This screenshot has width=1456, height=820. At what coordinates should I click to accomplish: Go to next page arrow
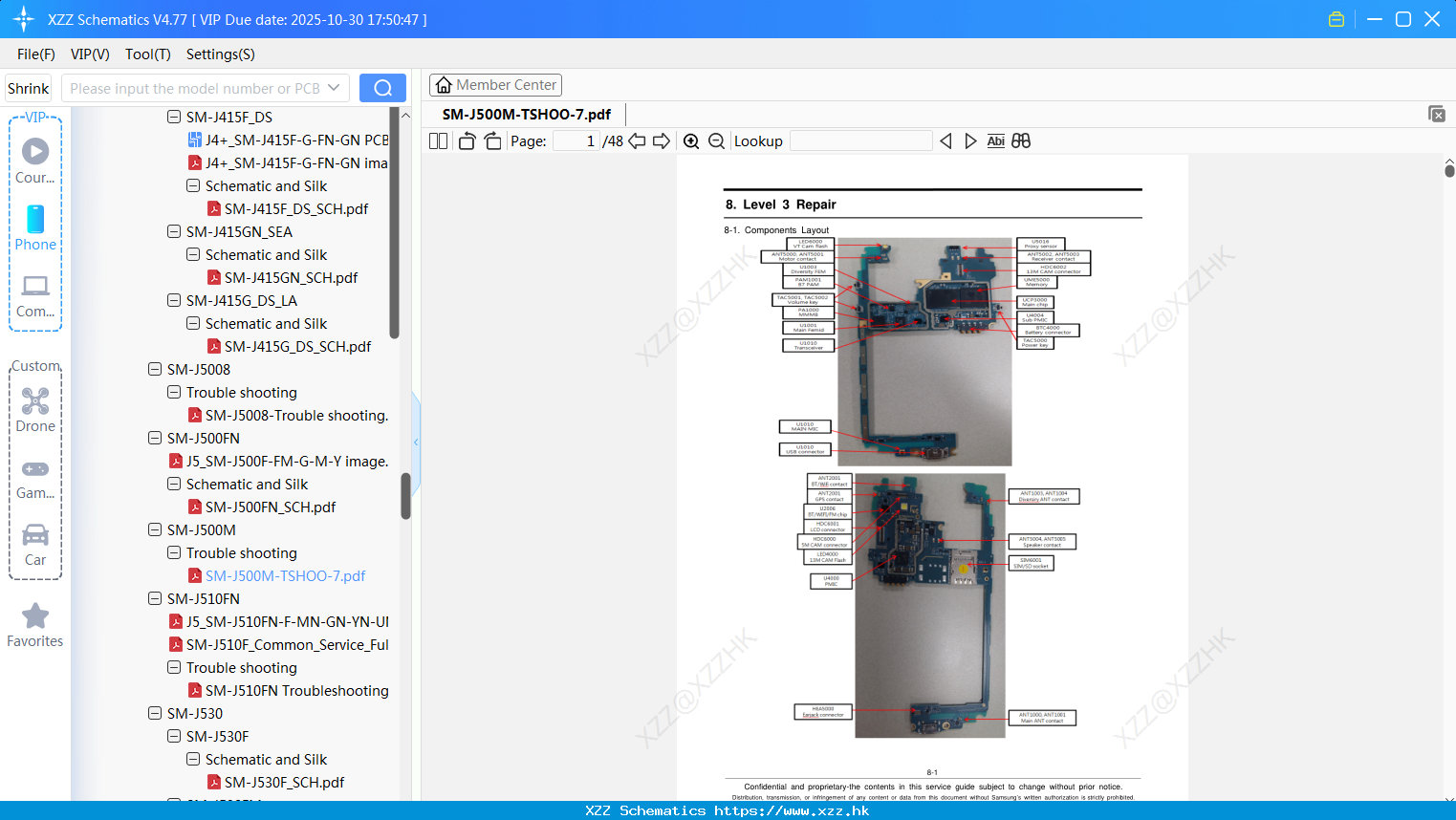point(662,141)
